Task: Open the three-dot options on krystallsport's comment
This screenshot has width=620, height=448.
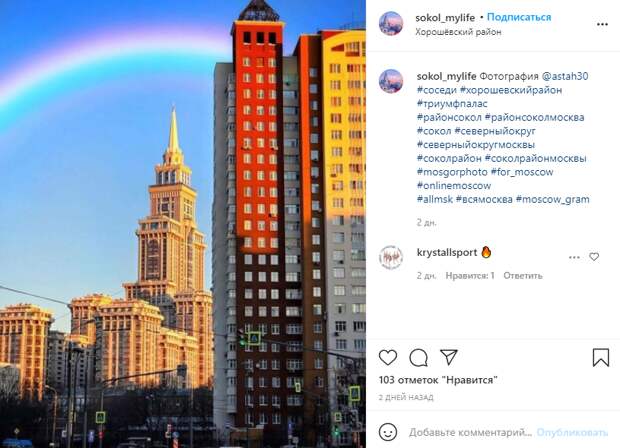Action: (574, 257)
